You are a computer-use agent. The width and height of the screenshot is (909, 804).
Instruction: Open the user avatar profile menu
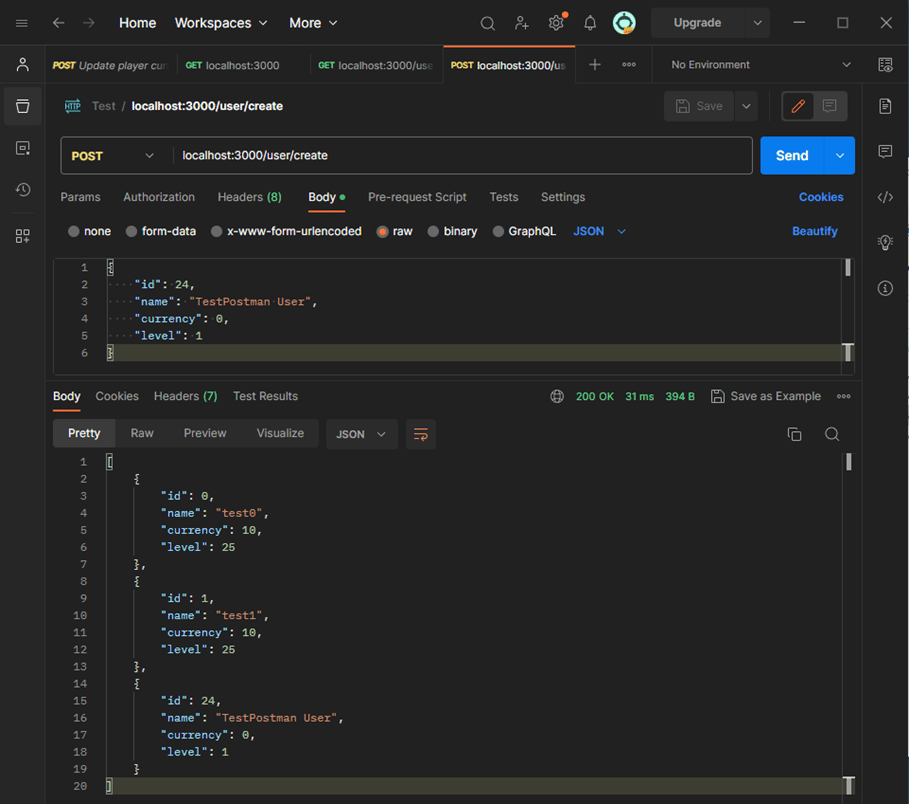click(x=624, y=23)
